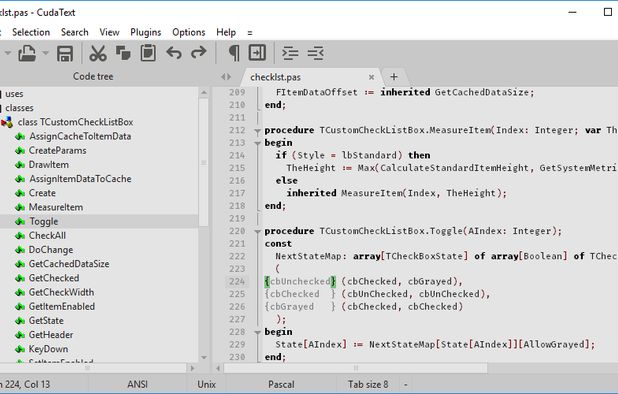Click Tab size 8 in status bar
The image size is (618, 394).
[x=368, y=385]
